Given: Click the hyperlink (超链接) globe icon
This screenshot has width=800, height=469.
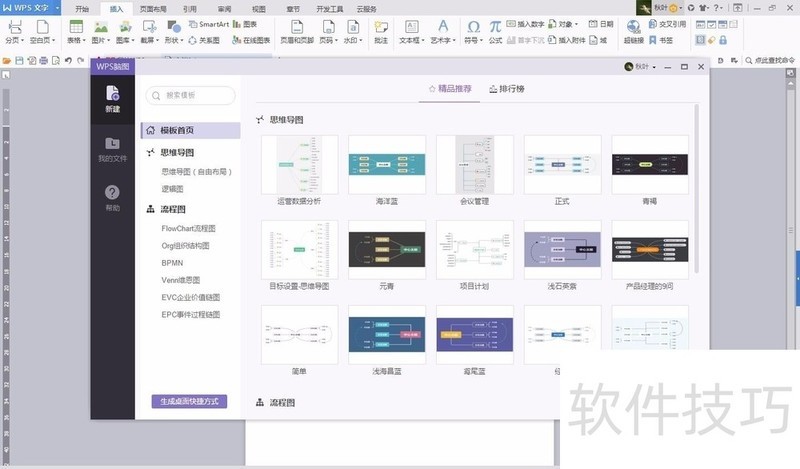Looking at the screenshot, I should click(633, 27).
